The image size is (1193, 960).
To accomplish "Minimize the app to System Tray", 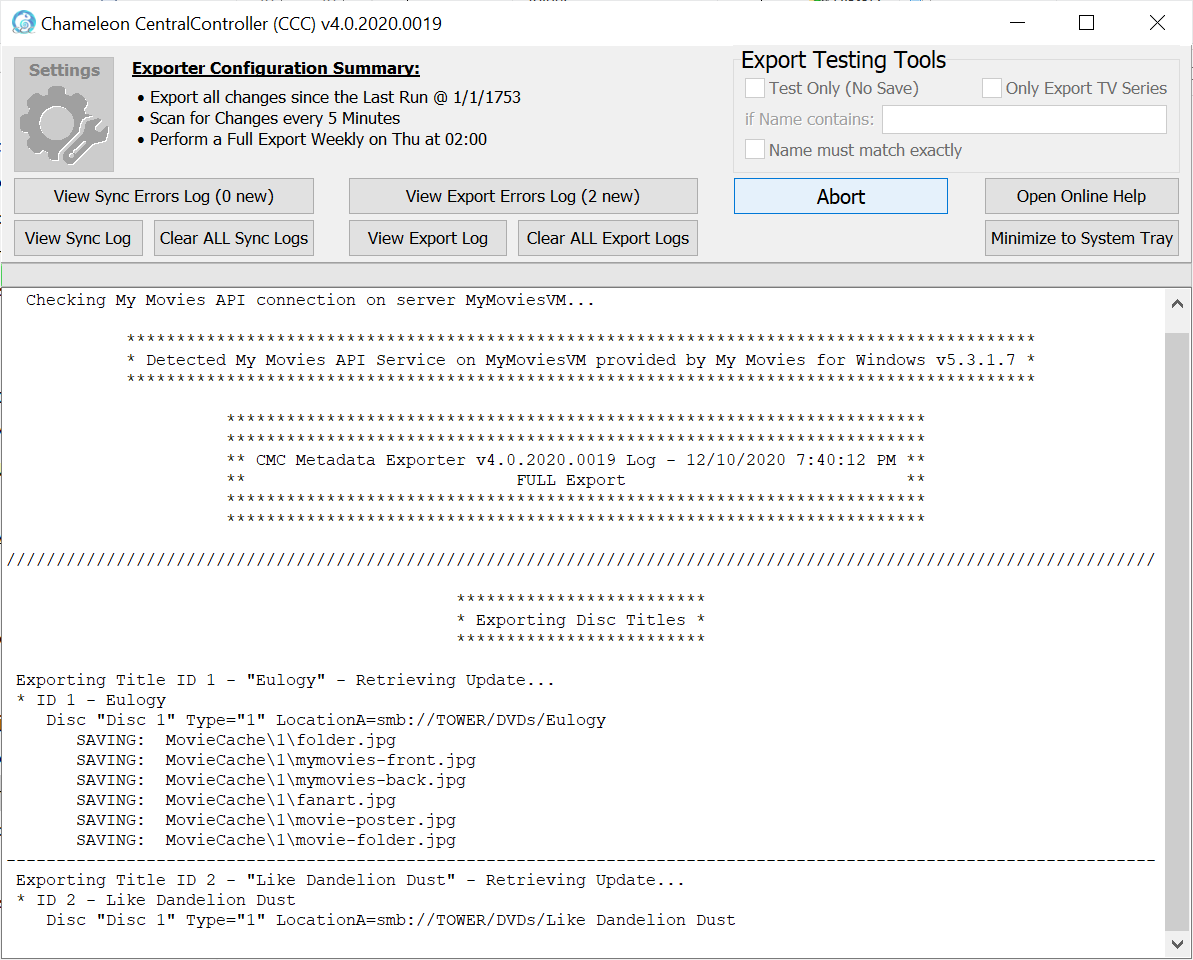I will point(1081,238).
